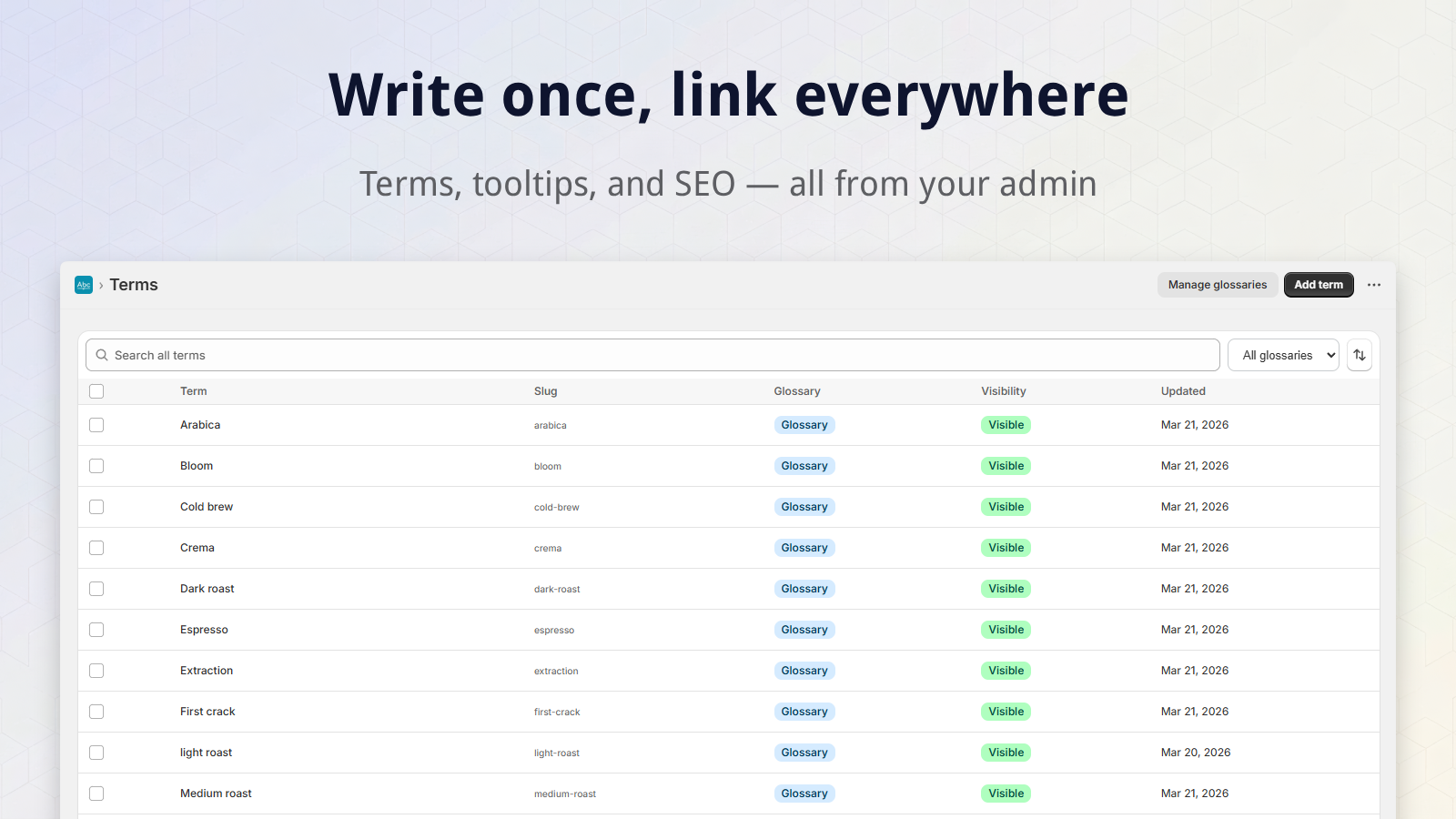Click the Visible badge for Dark roast
1456x819 pixels.
pos(1006,589)
